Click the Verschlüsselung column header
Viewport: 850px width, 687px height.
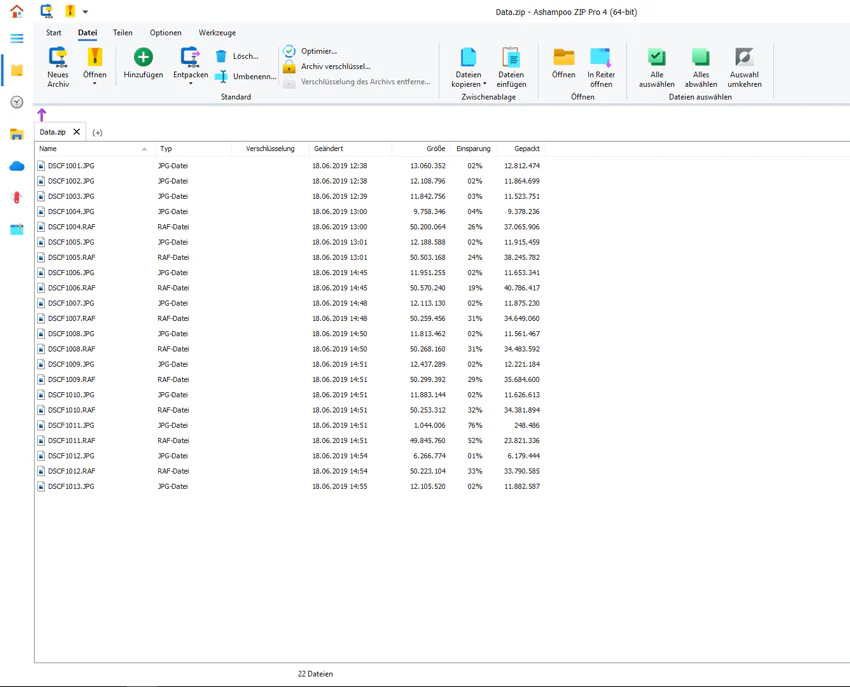click(270, 149)
